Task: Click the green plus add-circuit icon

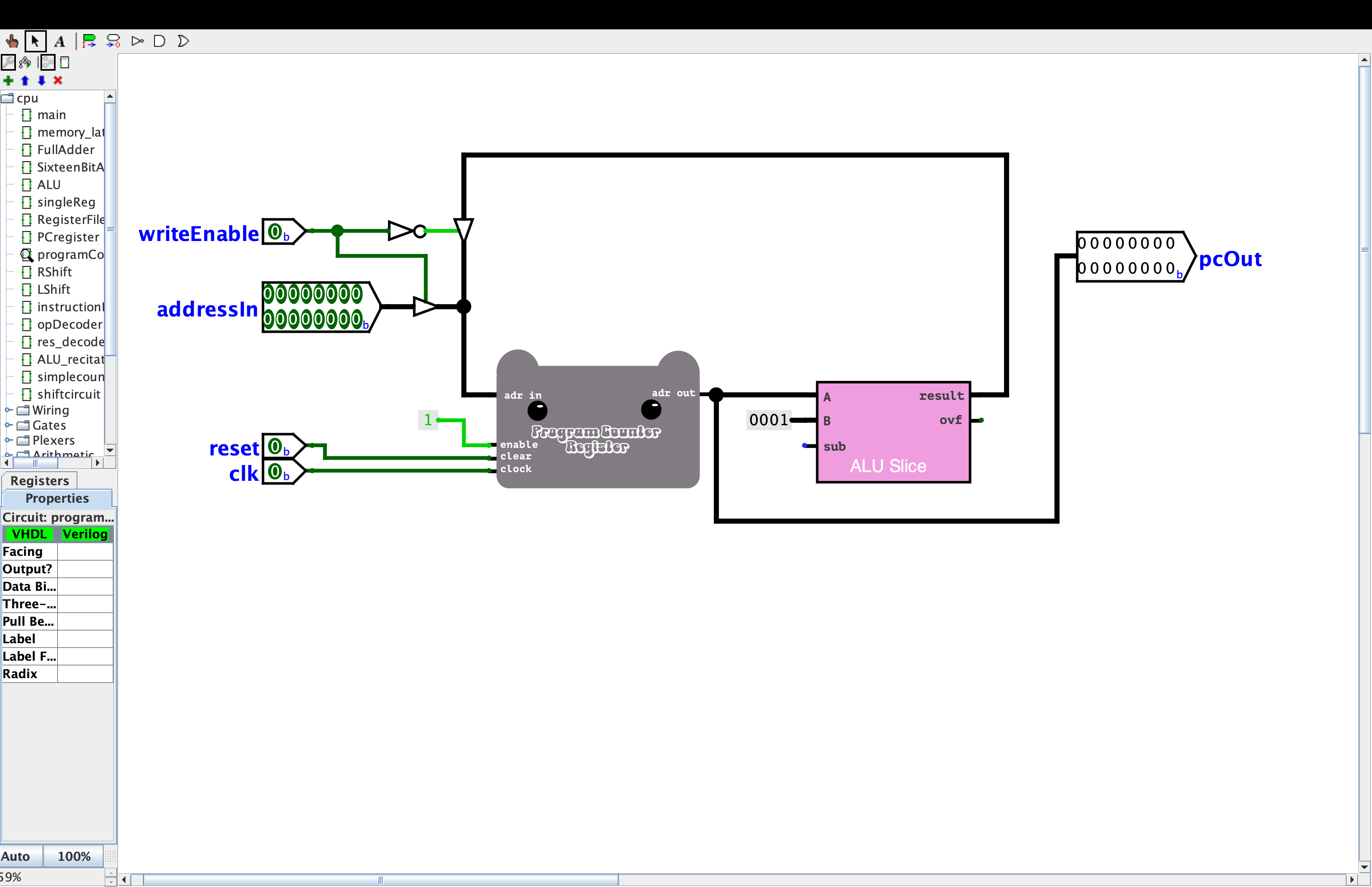Action: [8, 80]
